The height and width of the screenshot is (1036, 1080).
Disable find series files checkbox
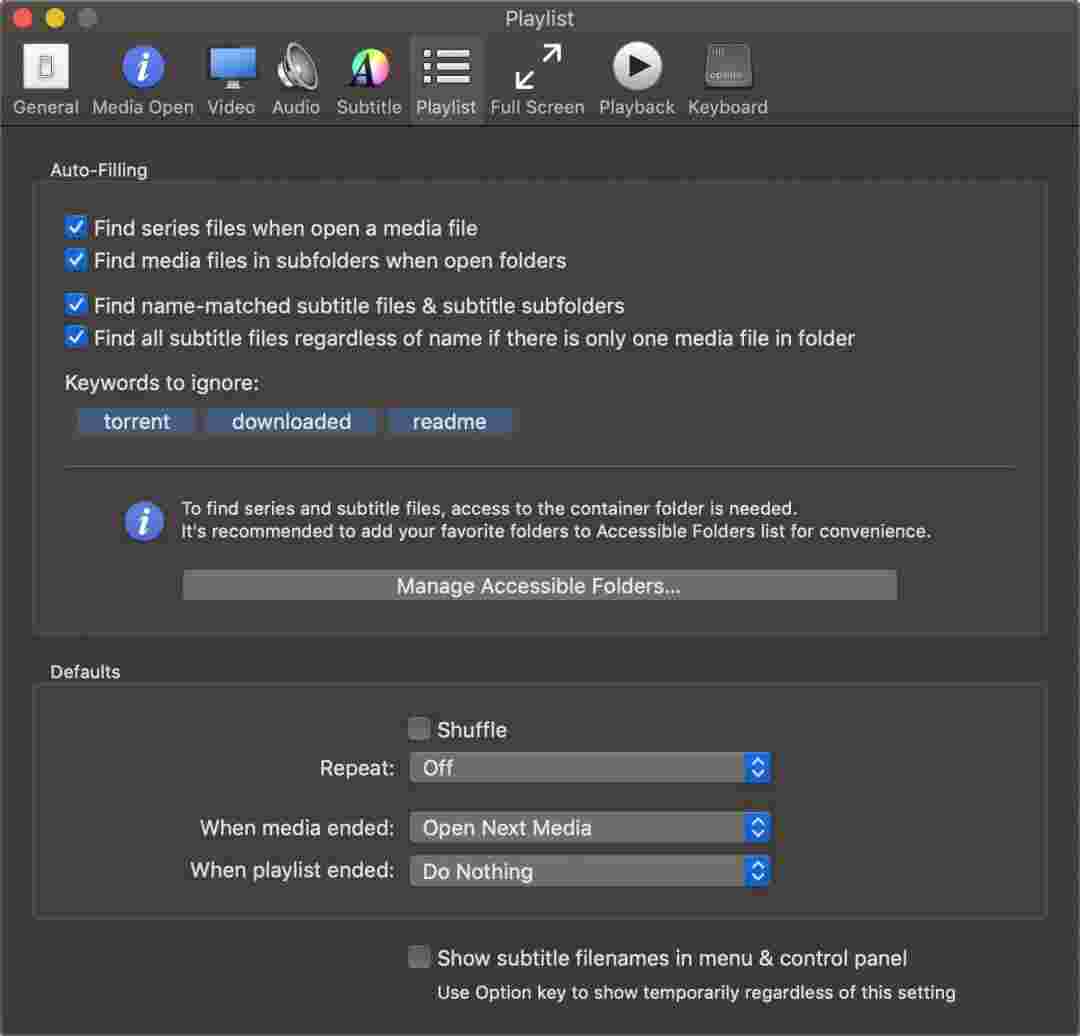(76, 228)
